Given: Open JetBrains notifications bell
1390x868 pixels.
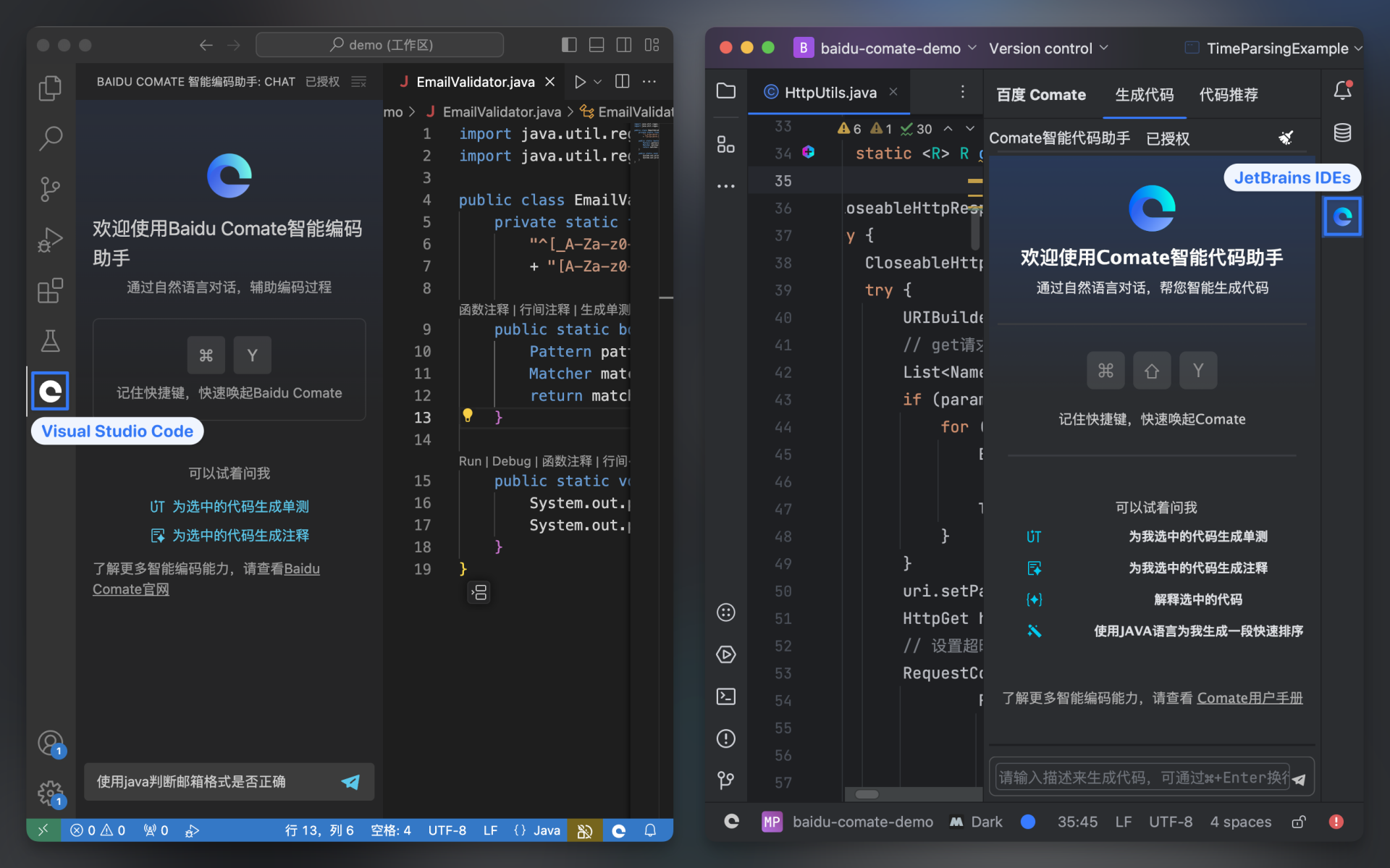Looking at the screenshot, I should [1342, 91].
